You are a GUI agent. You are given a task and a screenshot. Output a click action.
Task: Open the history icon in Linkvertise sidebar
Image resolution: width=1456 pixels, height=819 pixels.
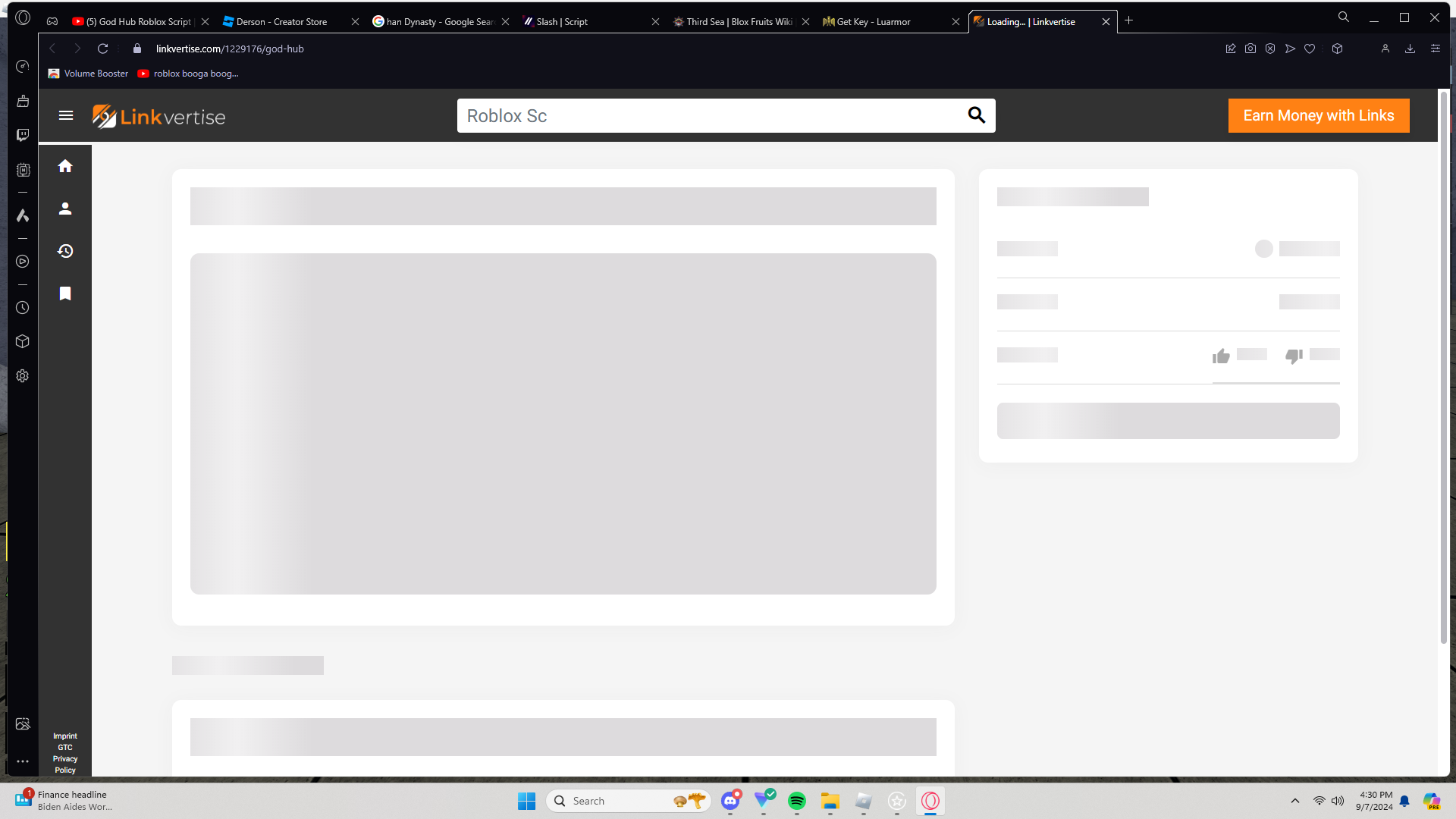coord(65,251)
